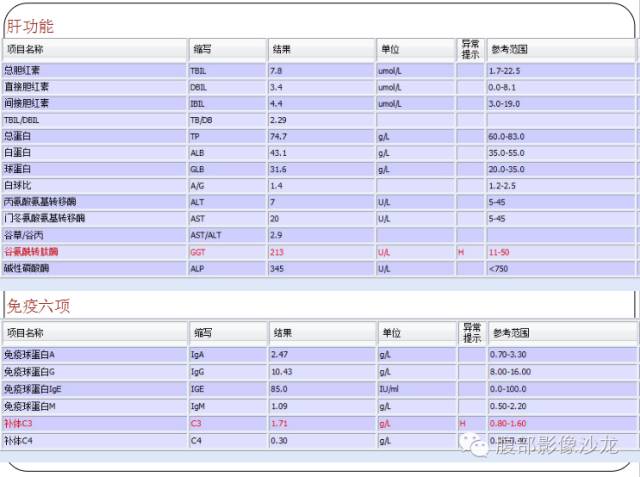Select the 总蛋白 item name cell
Image resolution: width=640 pixels, height=477 pixels.
95,136
